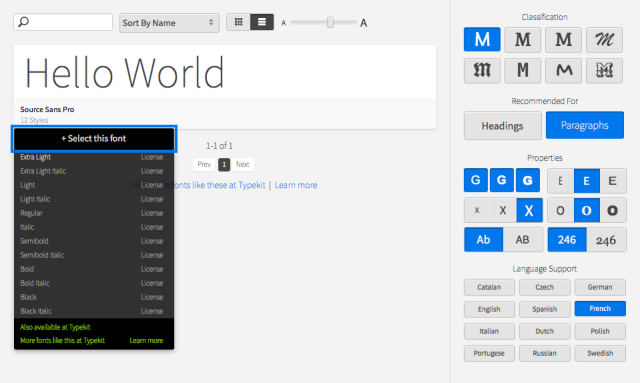
Task: Click the search magnifier icon
Action: point(24,22)
